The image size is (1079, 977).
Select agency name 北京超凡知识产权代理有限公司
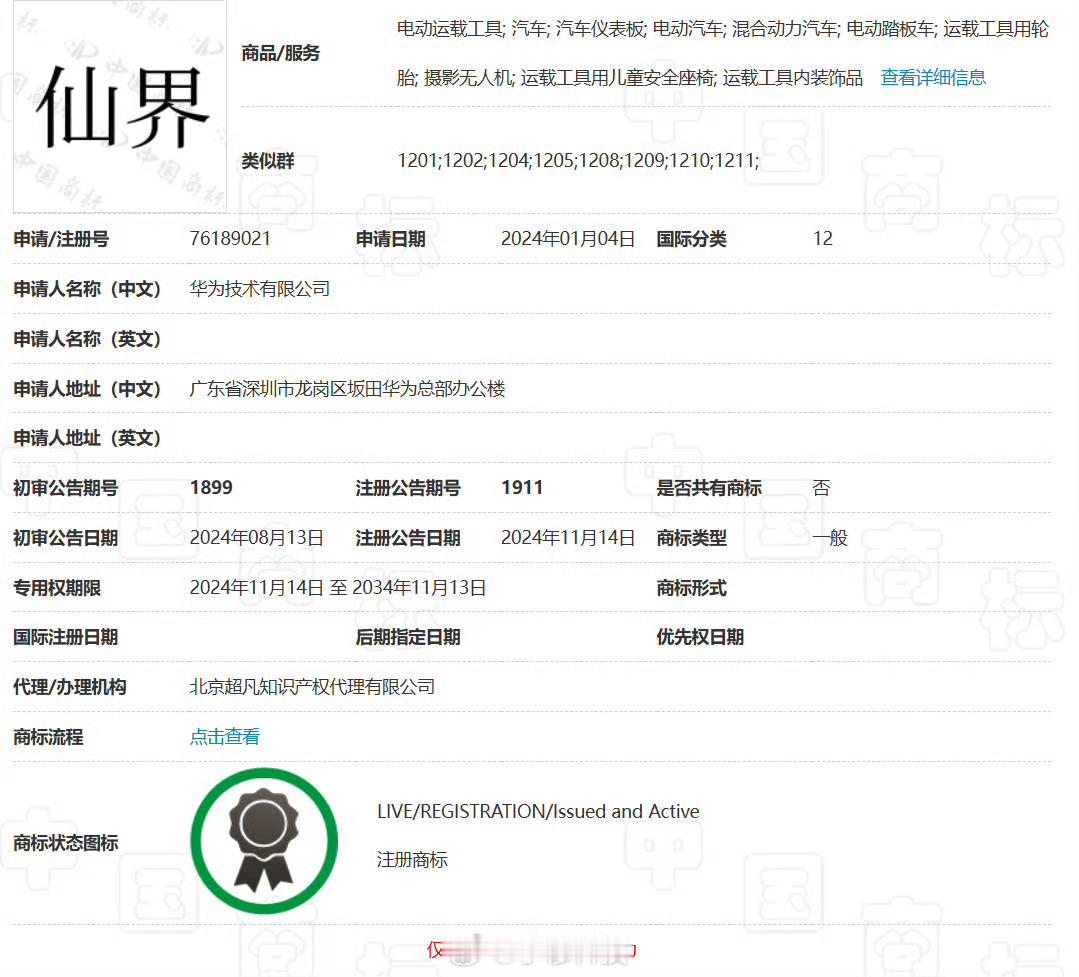pos(312,687)
